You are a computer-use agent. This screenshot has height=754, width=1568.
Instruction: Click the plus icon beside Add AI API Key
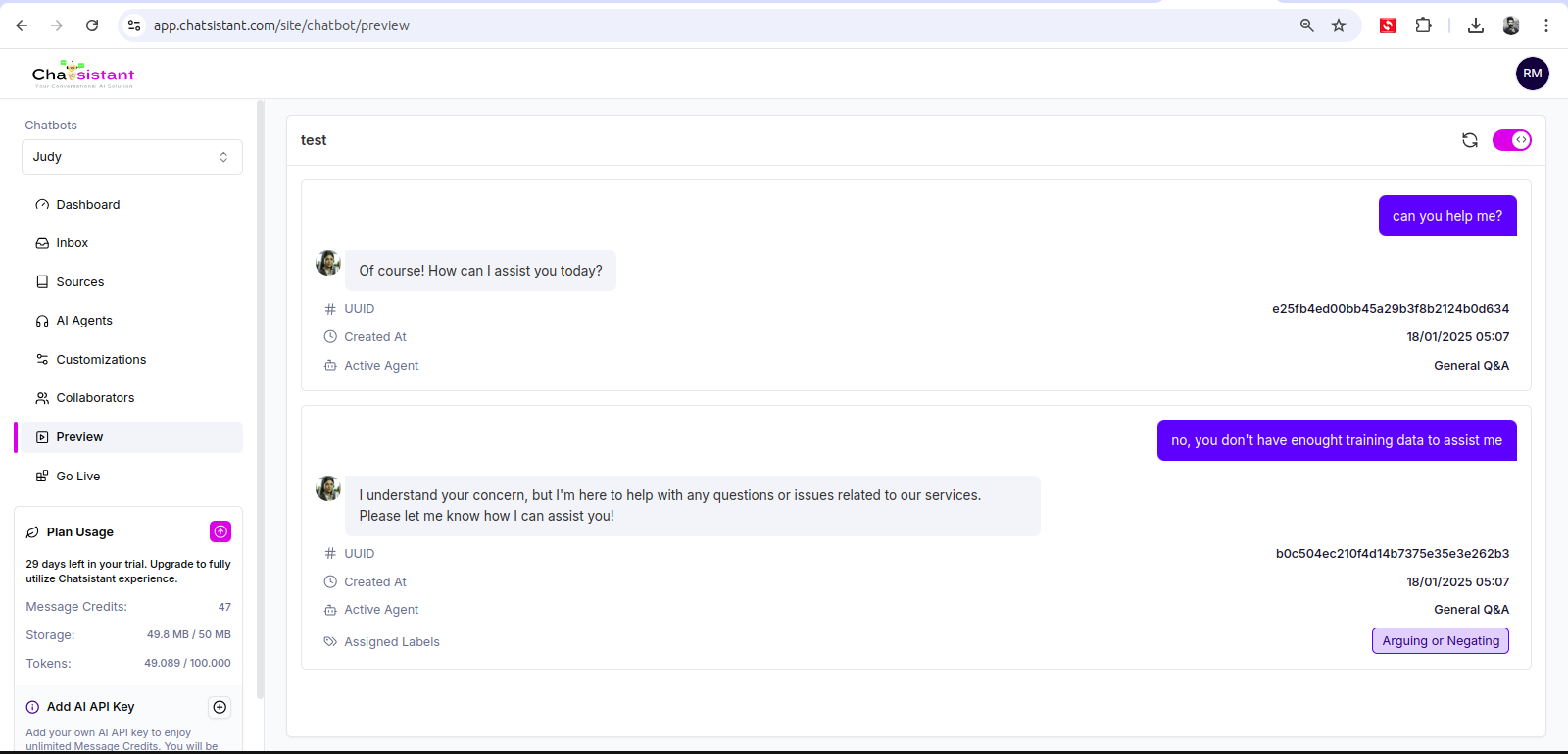[220, 707]
